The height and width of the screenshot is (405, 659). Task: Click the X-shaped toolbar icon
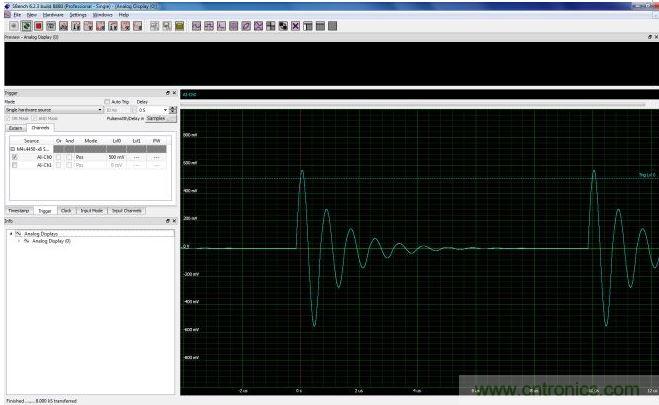click(295, 25)
